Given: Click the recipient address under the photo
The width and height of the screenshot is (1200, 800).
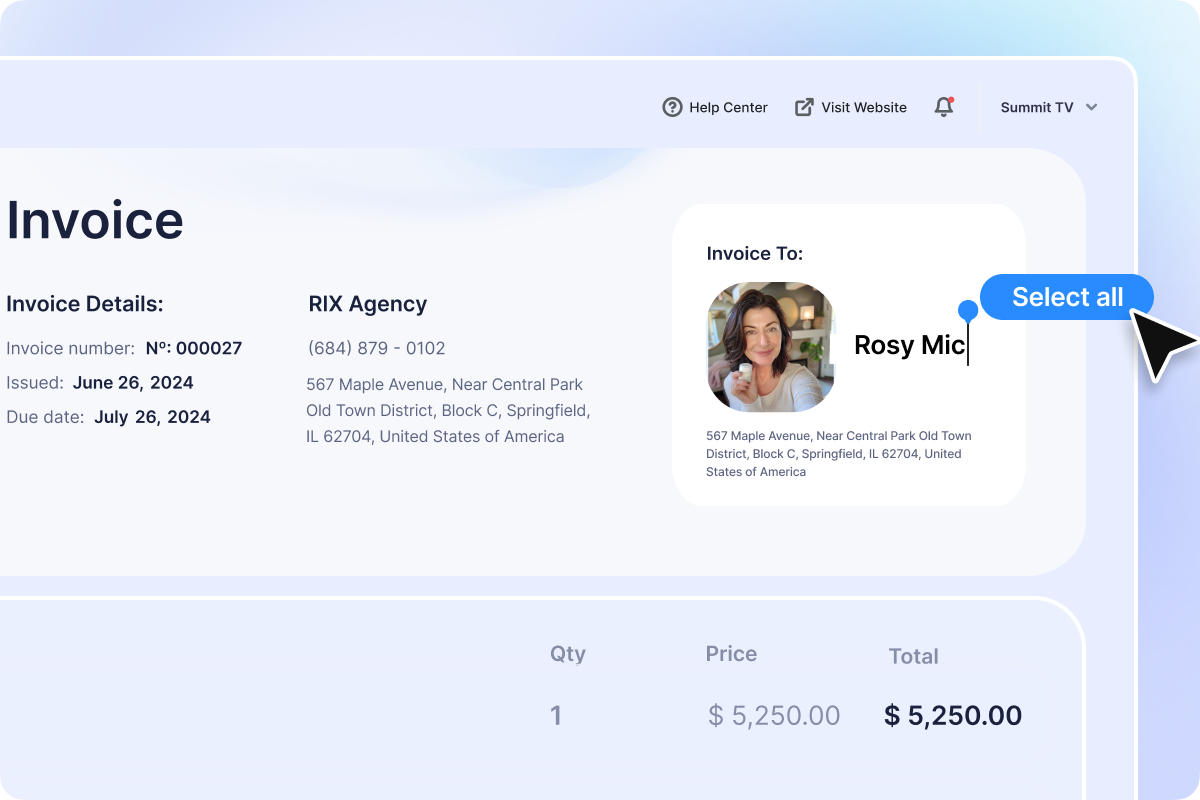Looking at the screenshot, I should [x=839, y=454].
